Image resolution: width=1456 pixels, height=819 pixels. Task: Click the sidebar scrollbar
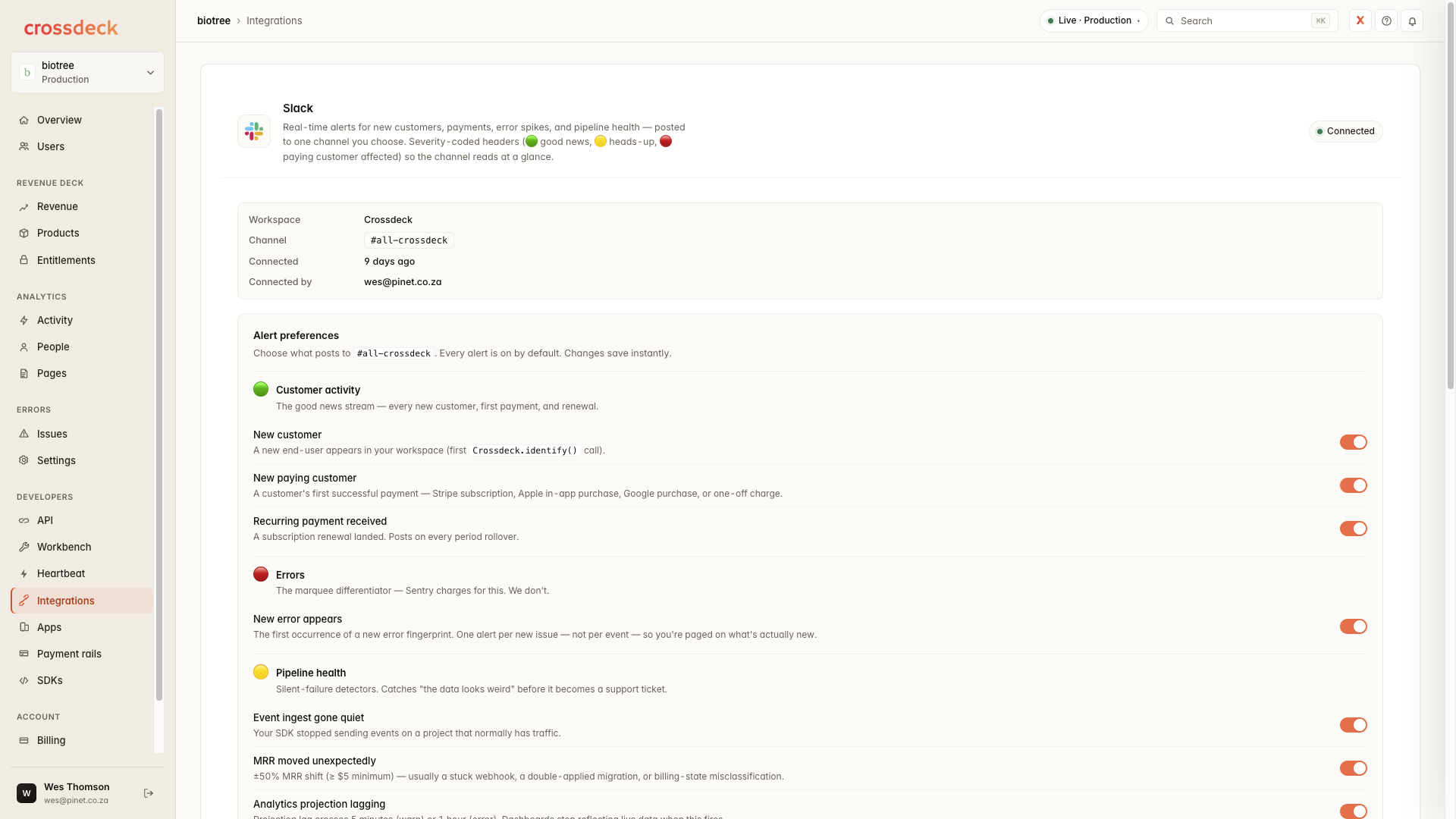159,405
